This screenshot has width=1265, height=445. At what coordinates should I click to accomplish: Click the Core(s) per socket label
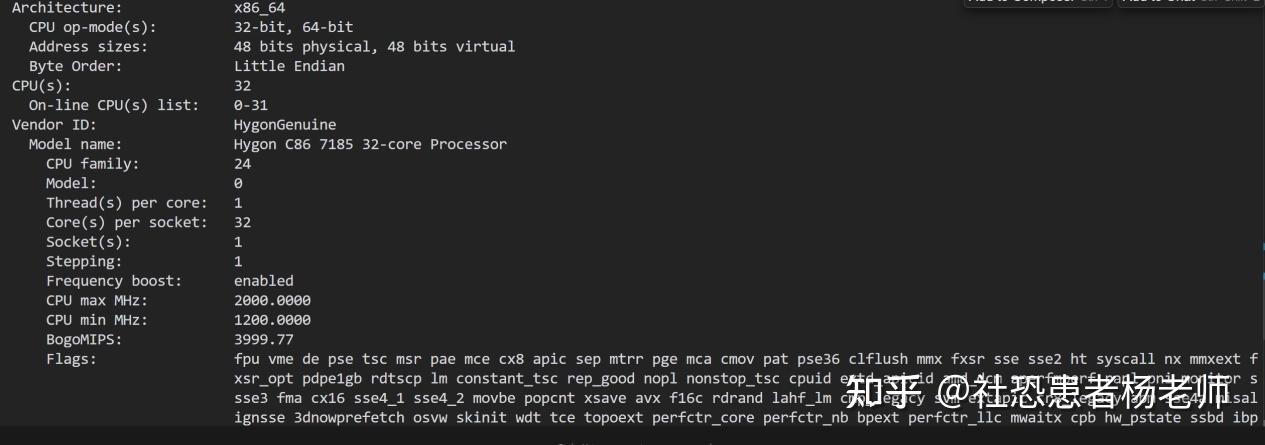(x=127, y=222)
